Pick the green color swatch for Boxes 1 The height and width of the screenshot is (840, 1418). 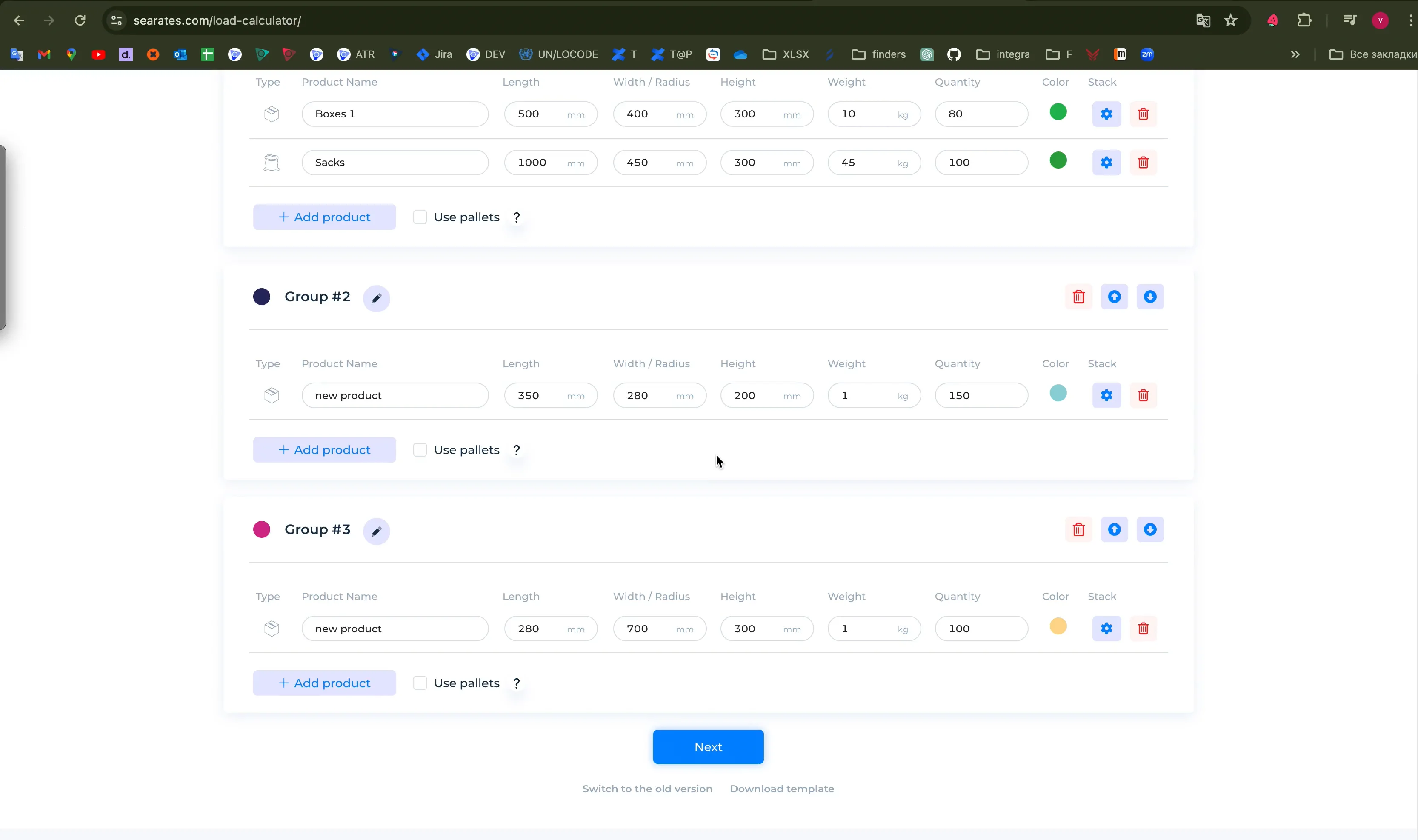1058,112
